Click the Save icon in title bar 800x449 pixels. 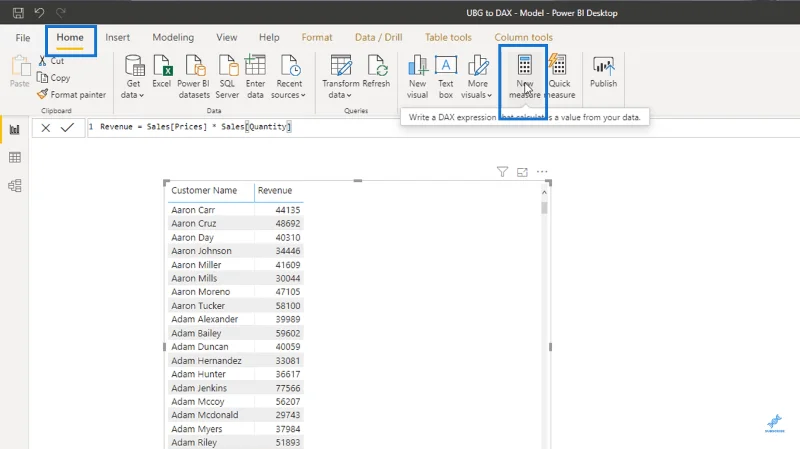(x=18, y=12)
